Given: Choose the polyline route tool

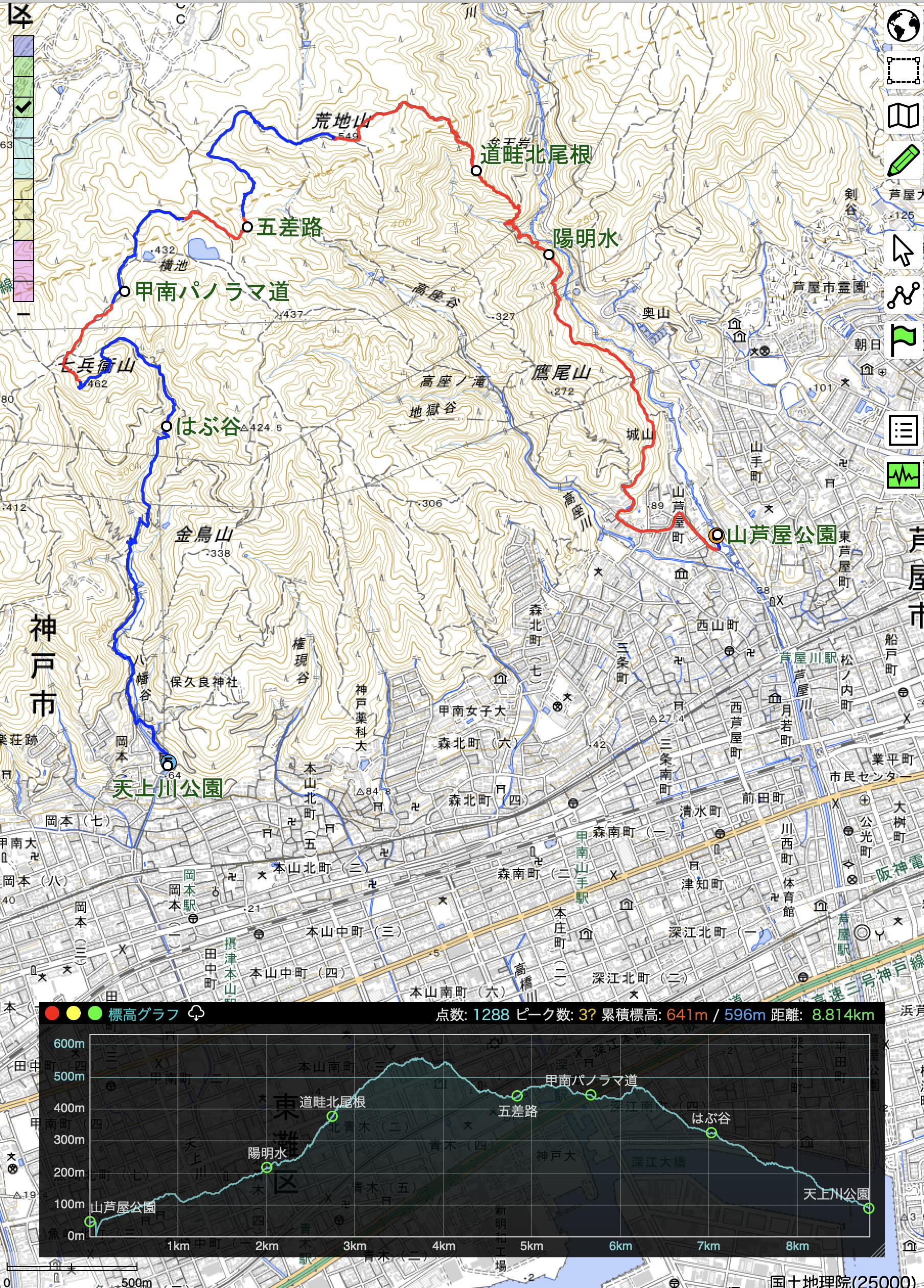Looking at the screenshot, I should pos(903,295).
